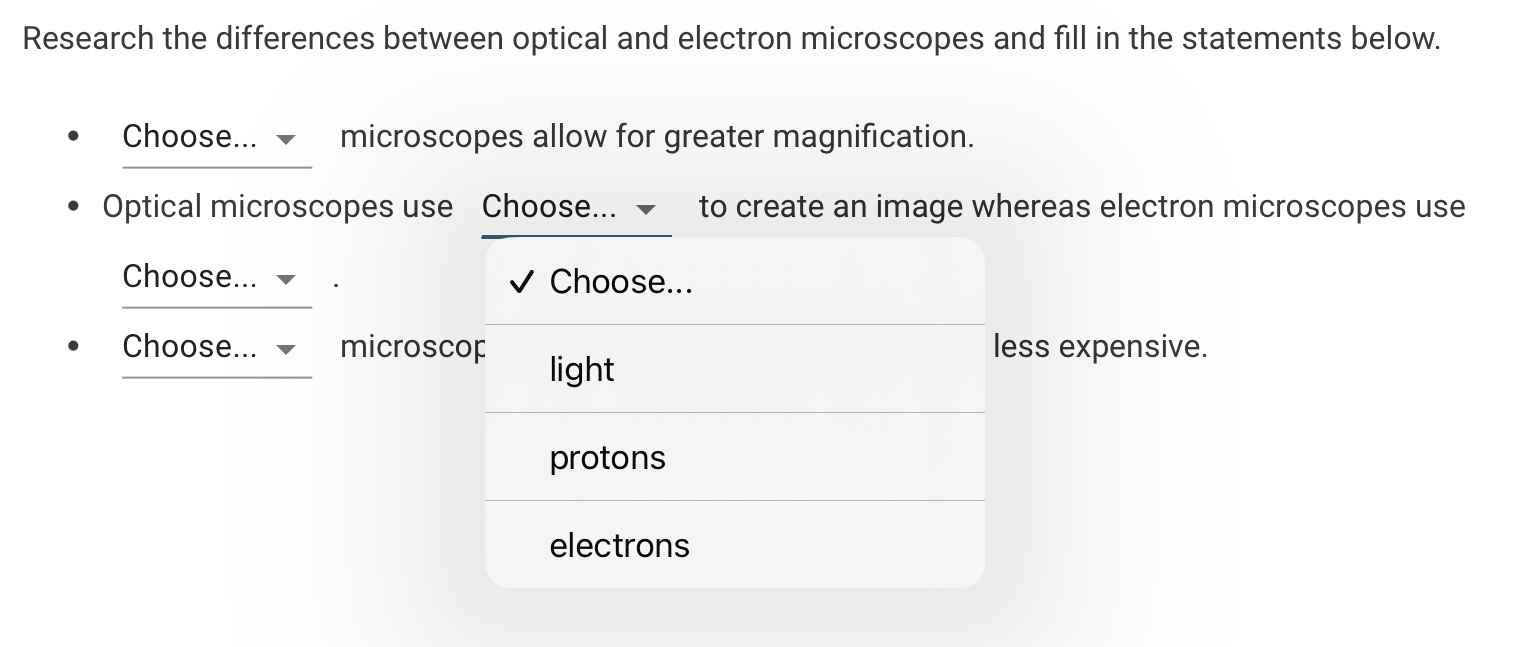Click the 'Optical microscopes use' text
The height and width of the screenshot is (647, 1521).
point(277,207)
